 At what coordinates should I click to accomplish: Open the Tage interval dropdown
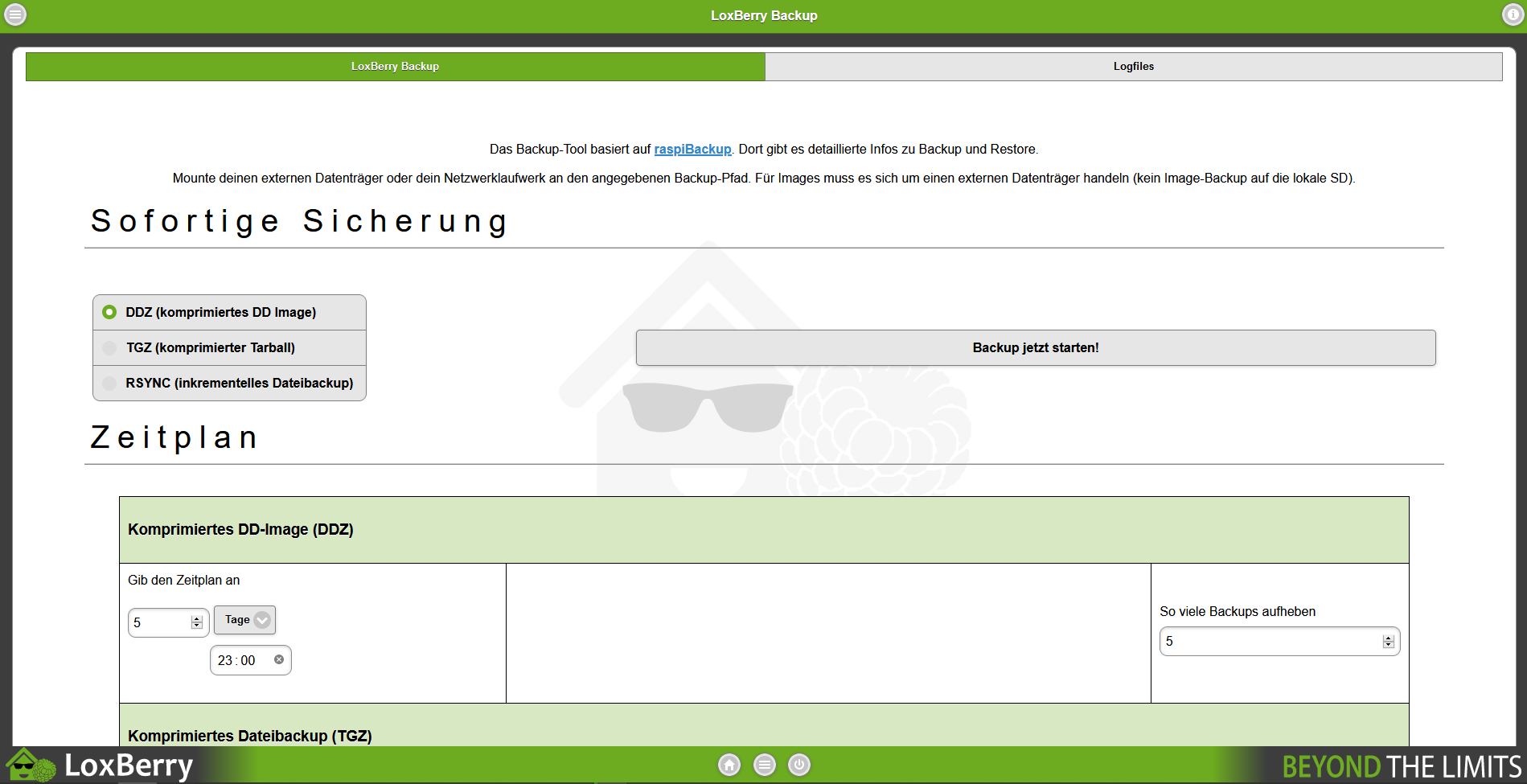(244, 620)
